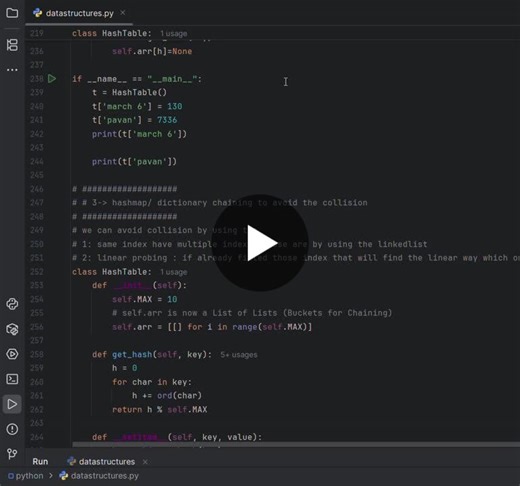This screenshot has height=486, width=520.
Task: Click 'h += ord(char)' on line 261
Action: click(167, 396)
